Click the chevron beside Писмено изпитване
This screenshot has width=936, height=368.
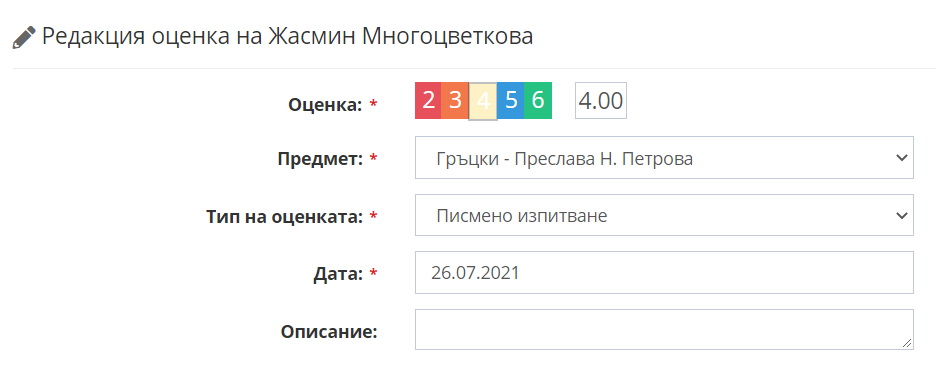click(901, 215)
